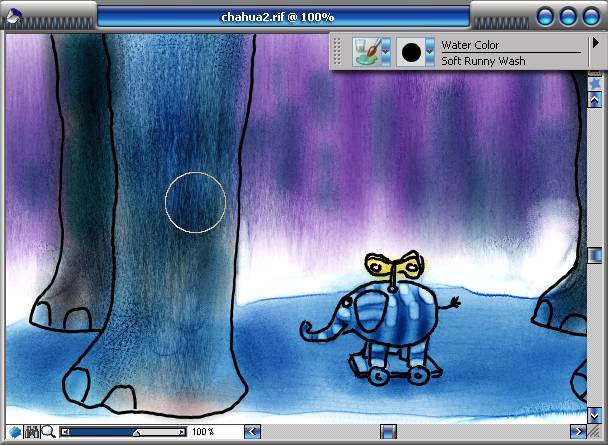Viewport: 608px width, 445px height.
Task: Open the brush category dropdown arrow
Action: coord(386,51)
